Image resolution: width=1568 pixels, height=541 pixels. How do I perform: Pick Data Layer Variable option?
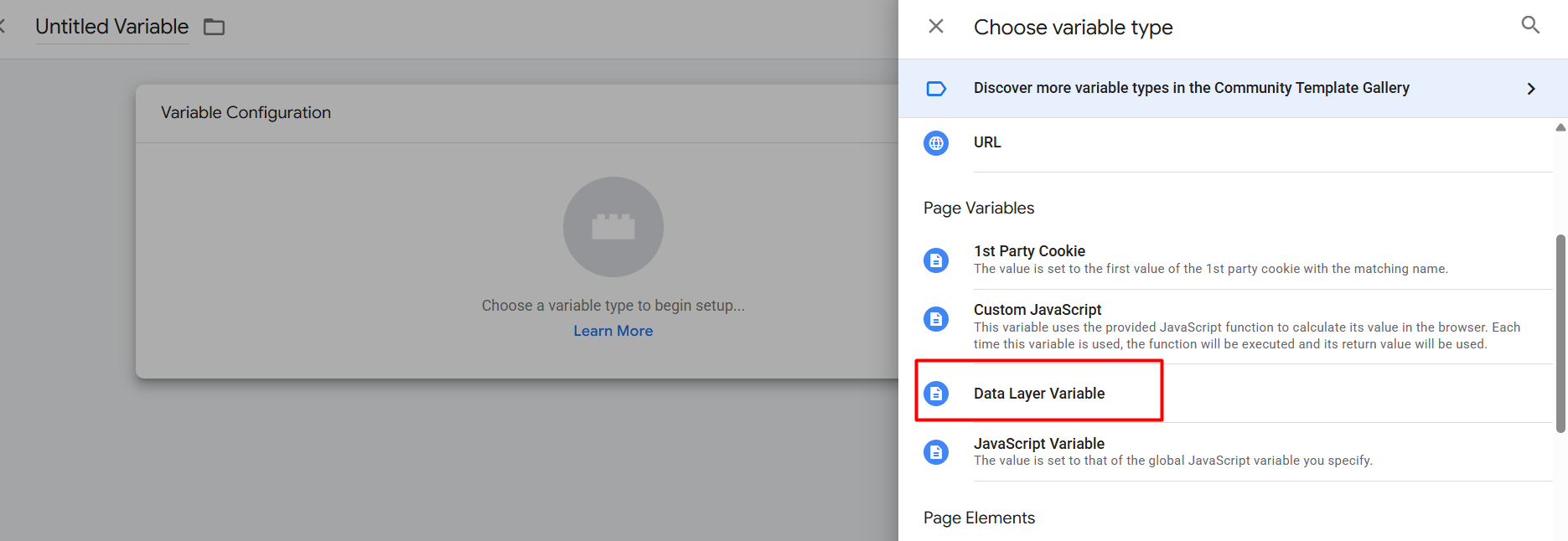[1039, 394]
